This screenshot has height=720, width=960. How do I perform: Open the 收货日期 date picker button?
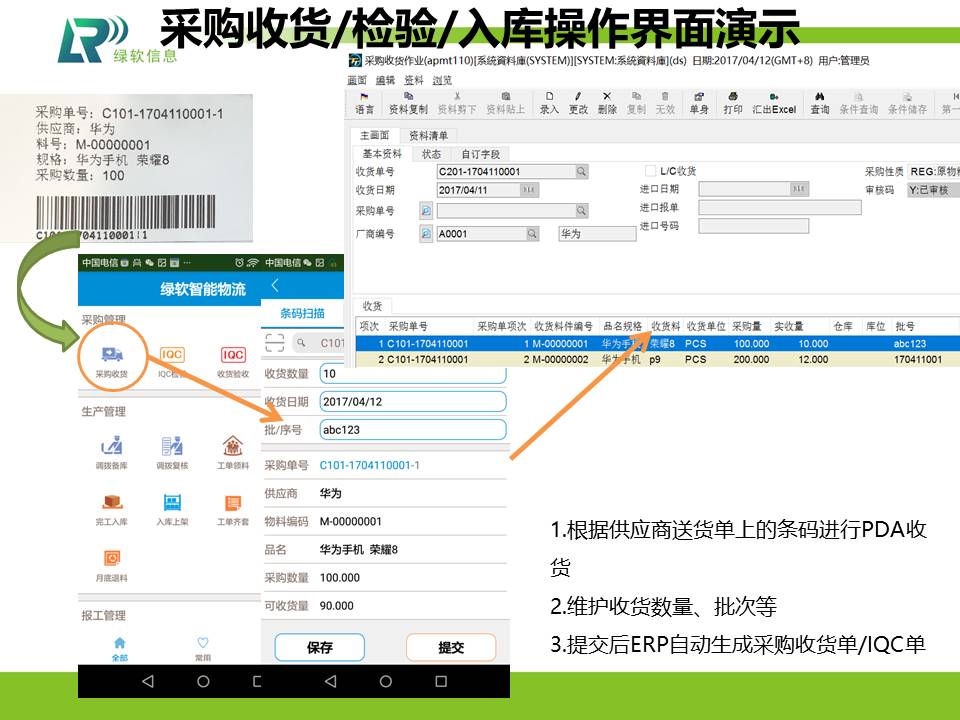tap(530, 190)
